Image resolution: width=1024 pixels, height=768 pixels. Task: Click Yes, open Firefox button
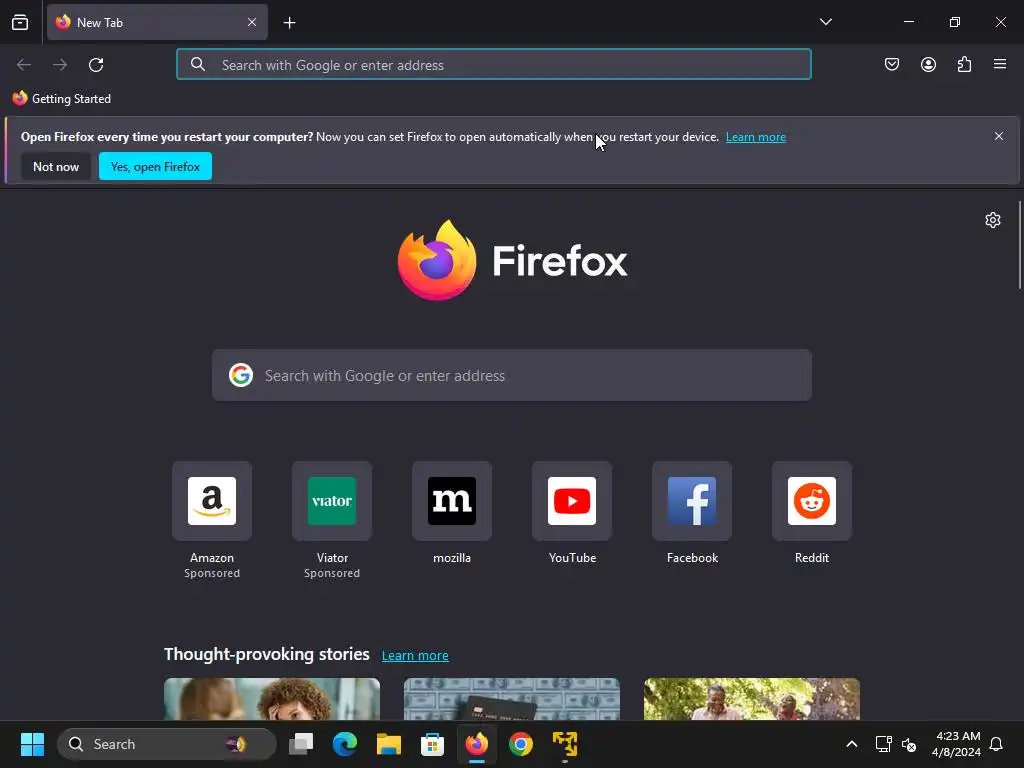click(x=155, y=167)
